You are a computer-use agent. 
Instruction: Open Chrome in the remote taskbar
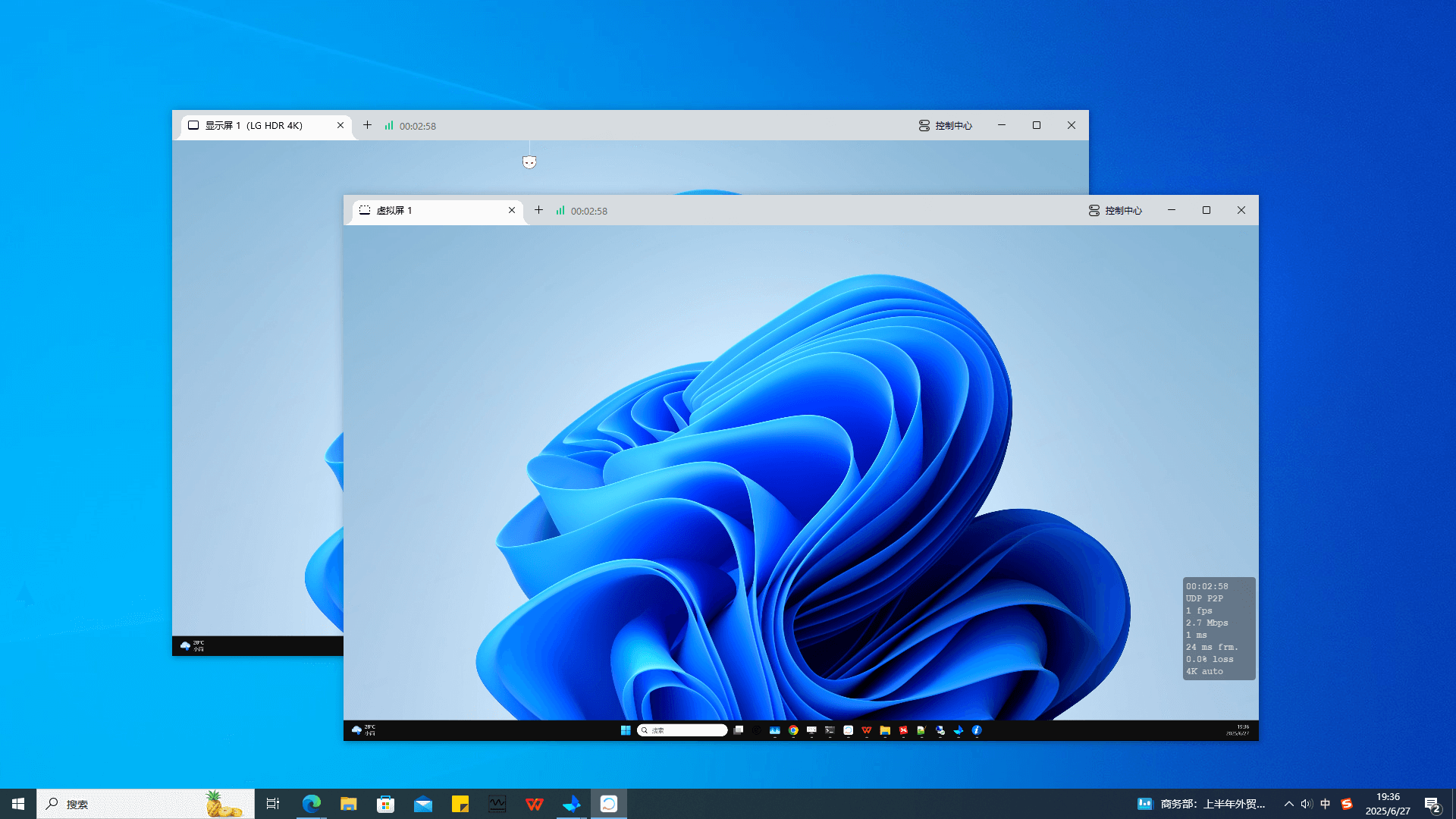[793, 730]
